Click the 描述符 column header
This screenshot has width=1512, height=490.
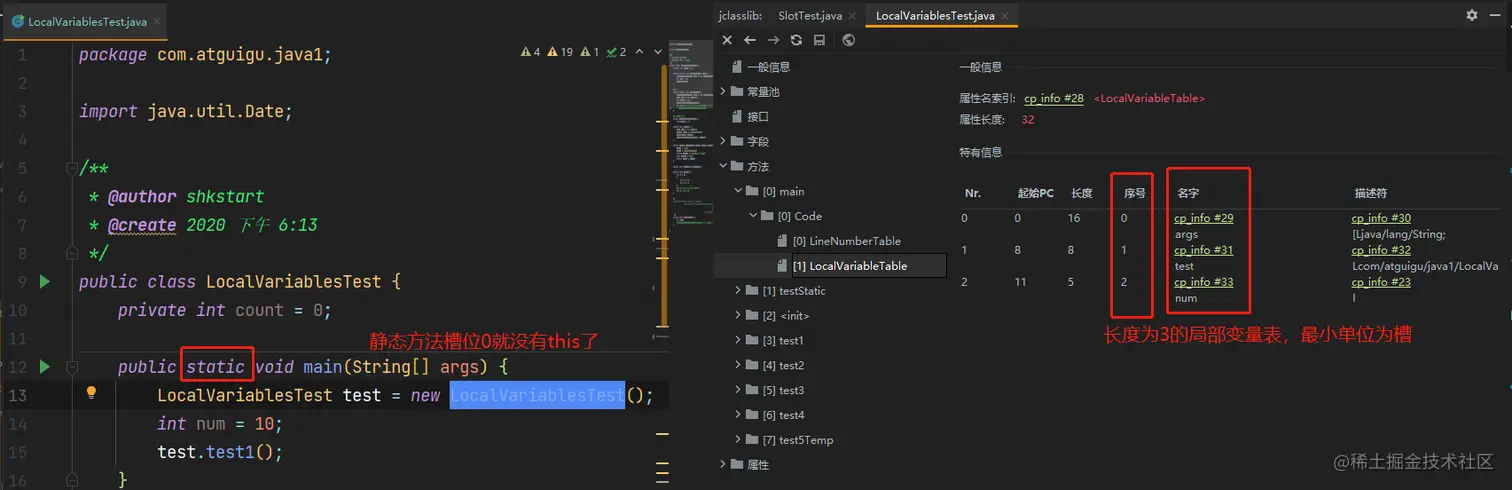tap(1371, 193)
